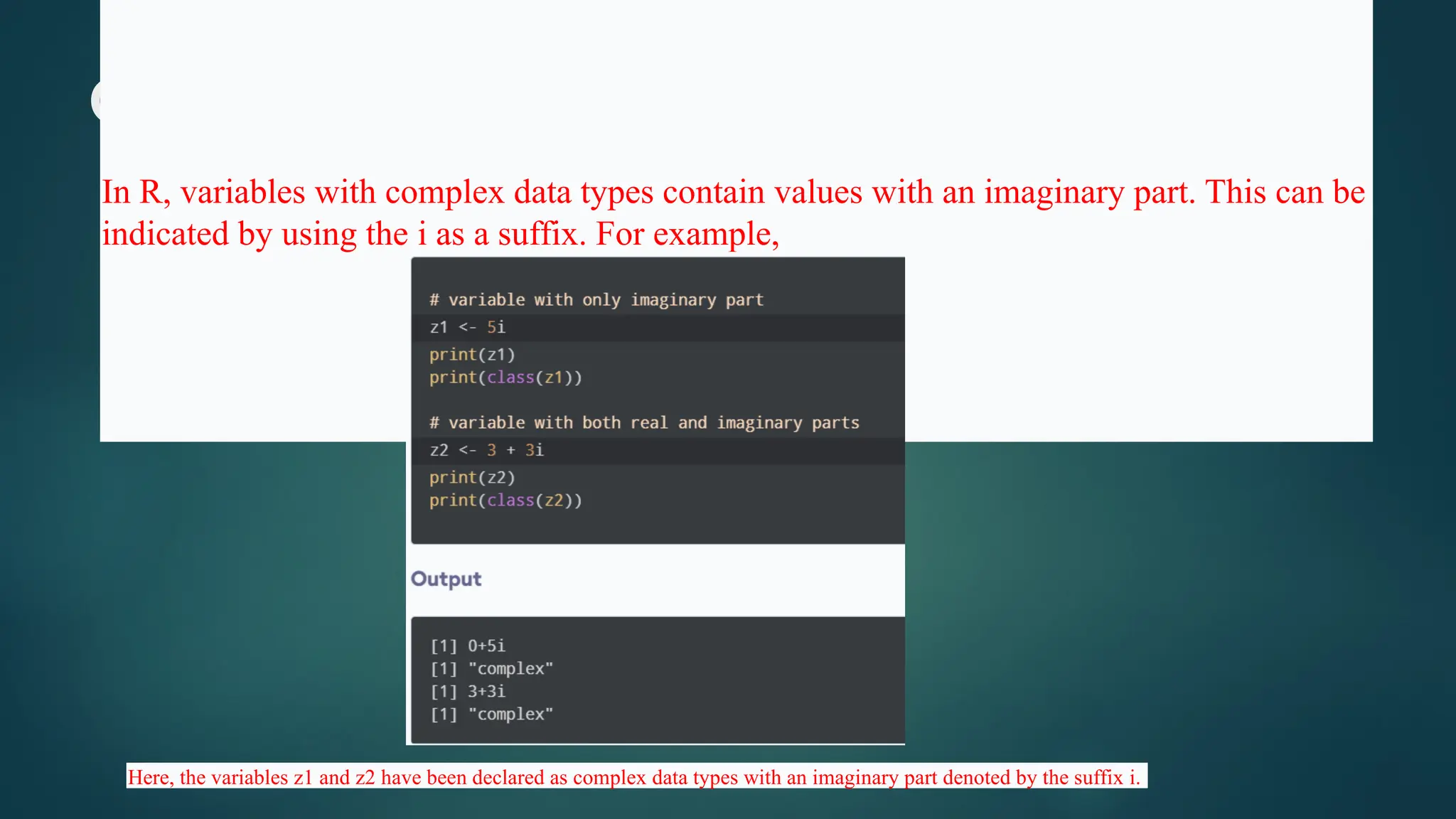Click the comment about both real and imaginary parts
1456x819 pixels.
pos(644,423)
